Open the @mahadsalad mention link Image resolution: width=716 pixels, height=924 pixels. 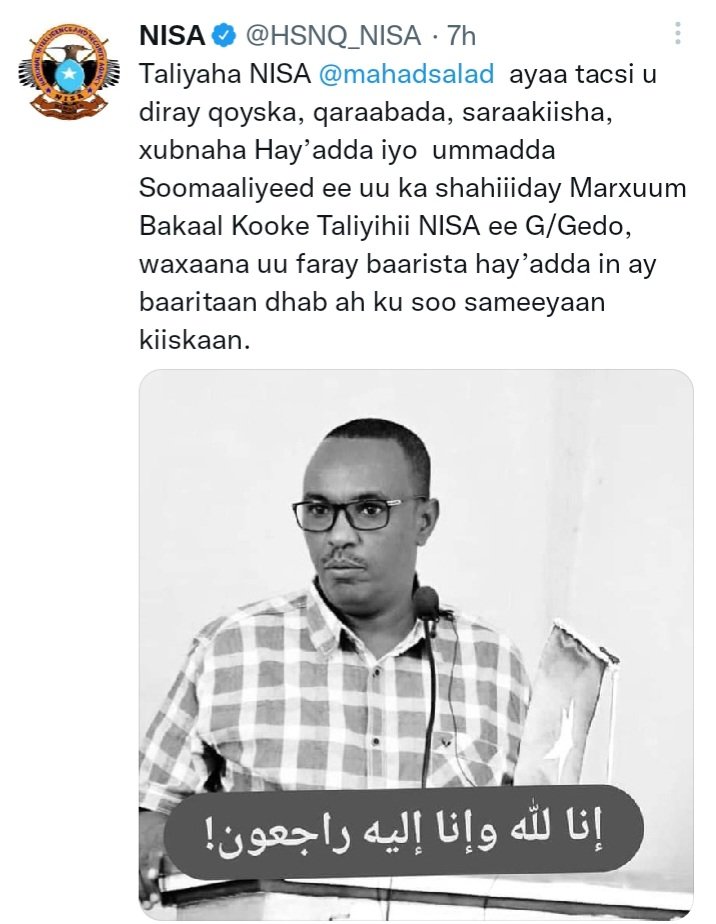click(406, 74)
